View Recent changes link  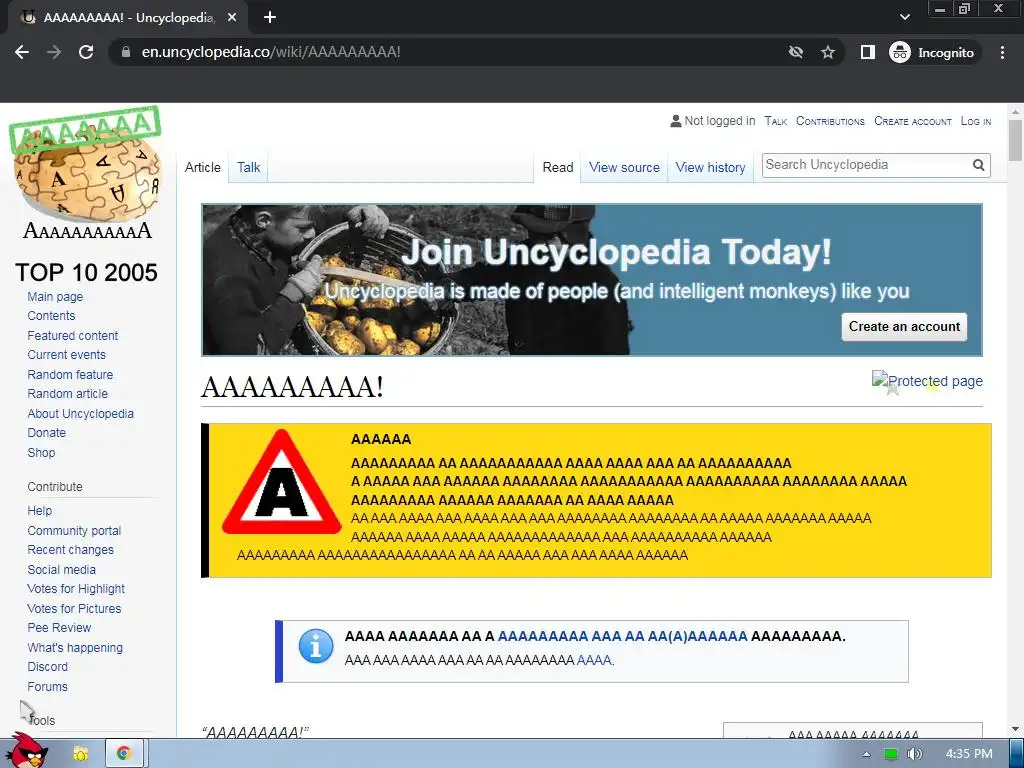tap(71, 550)
